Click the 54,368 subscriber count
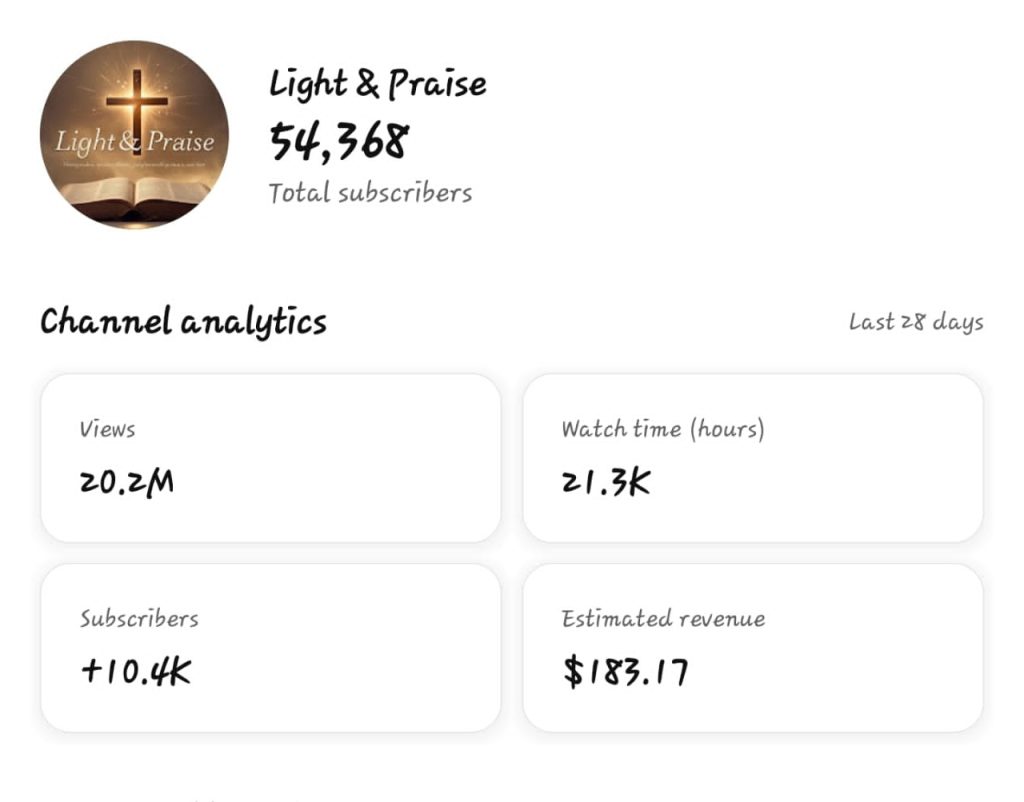This screenshot has width=1024, height=802. pos(338,143)
